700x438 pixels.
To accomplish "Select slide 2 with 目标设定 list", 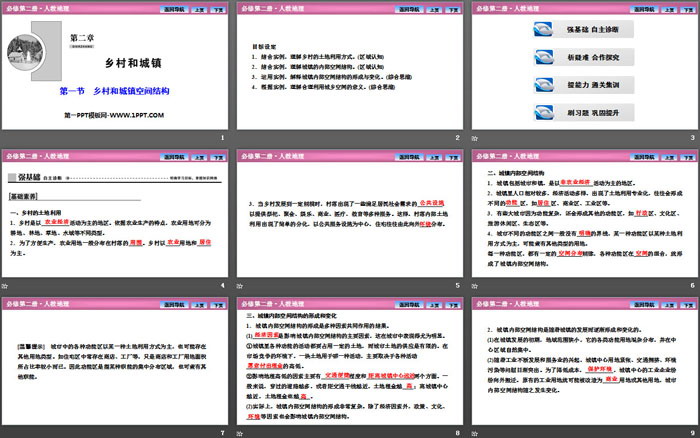I will coord(349,72).
